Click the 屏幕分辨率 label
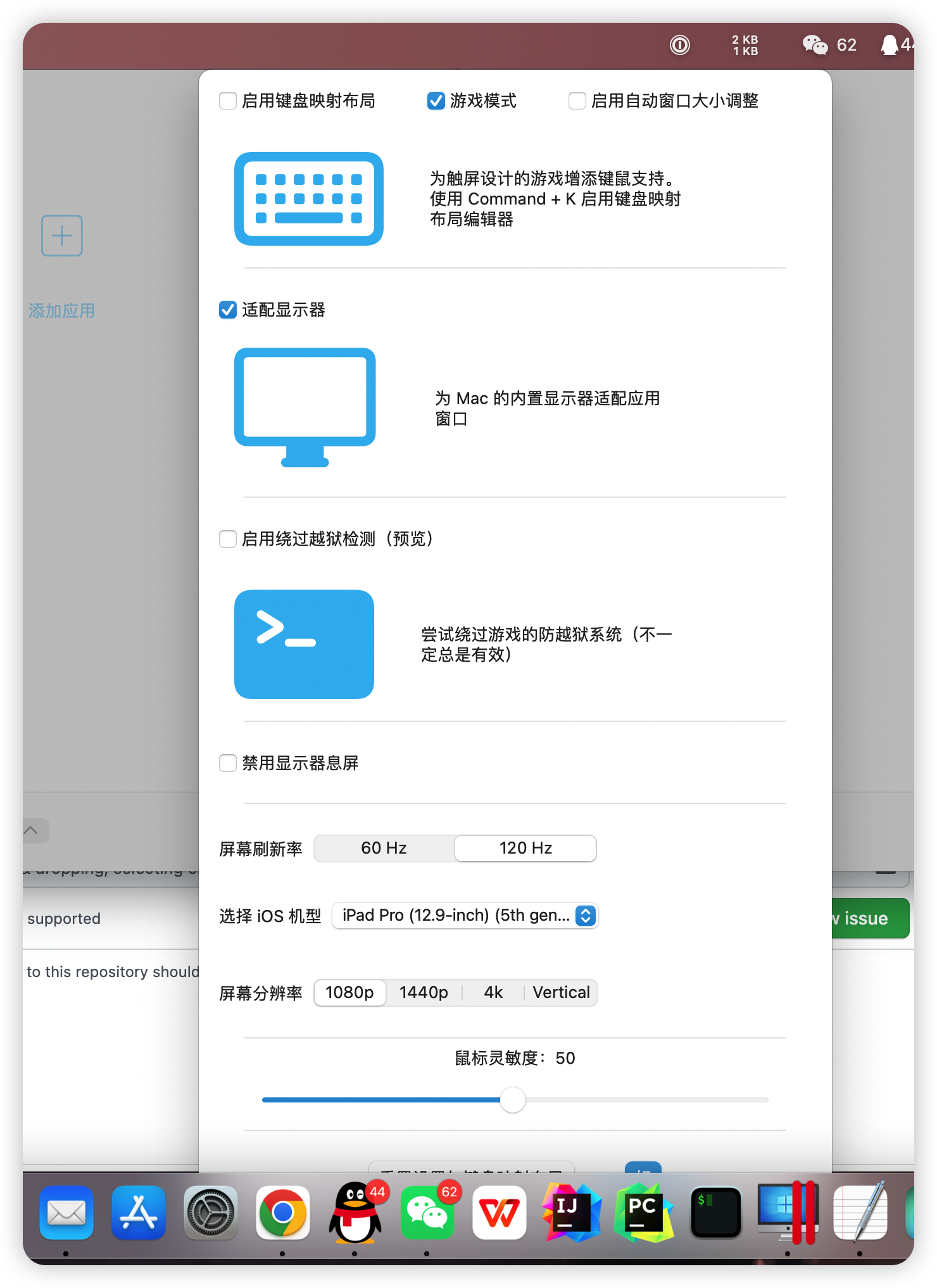 point(261,994)
